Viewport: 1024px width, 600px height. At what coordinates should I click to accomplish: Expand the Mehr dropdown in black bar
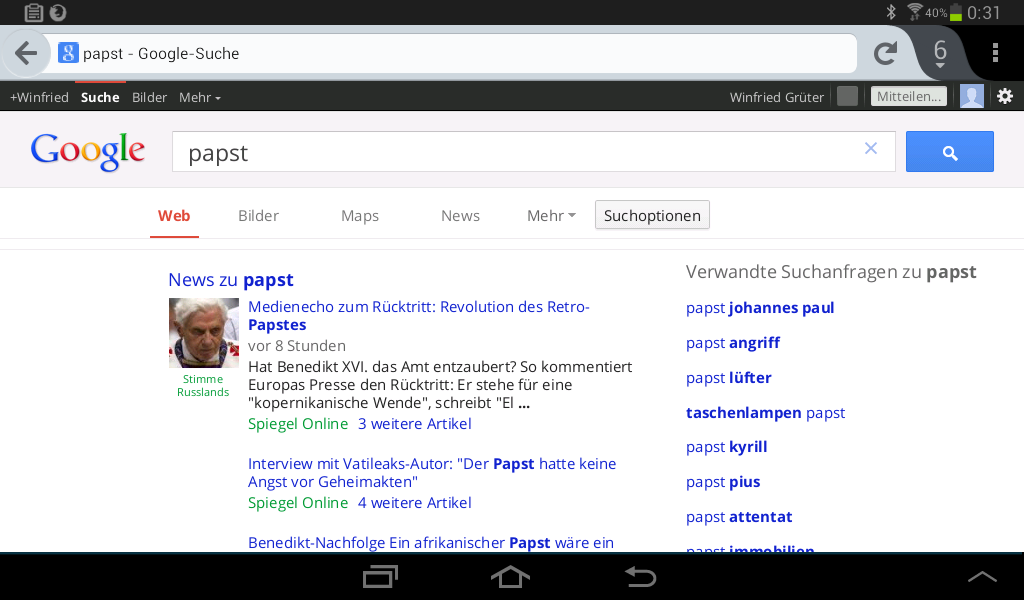click(x=200, y=97)
